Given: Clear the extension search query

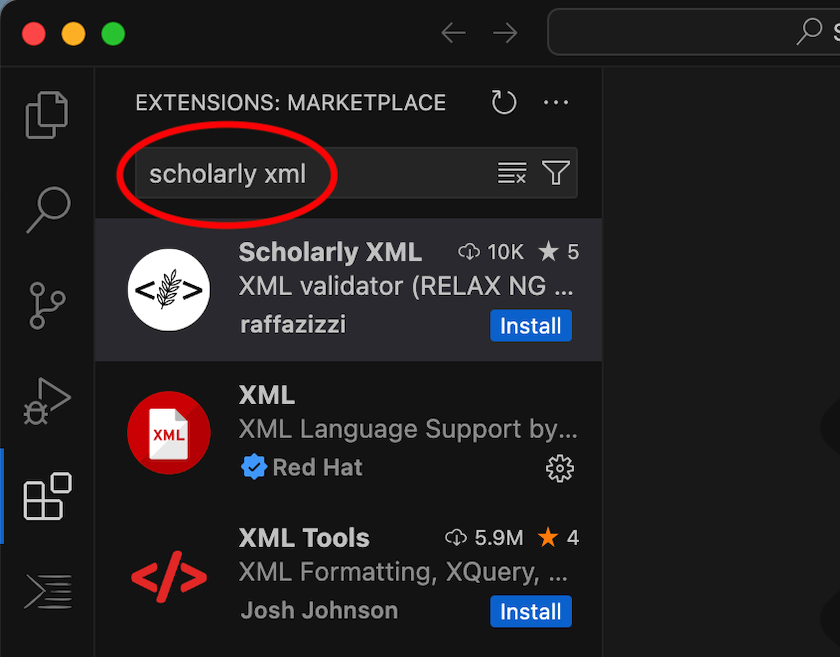Looking at the screenshot, I should pyautogui.click(x=512, y=172).
